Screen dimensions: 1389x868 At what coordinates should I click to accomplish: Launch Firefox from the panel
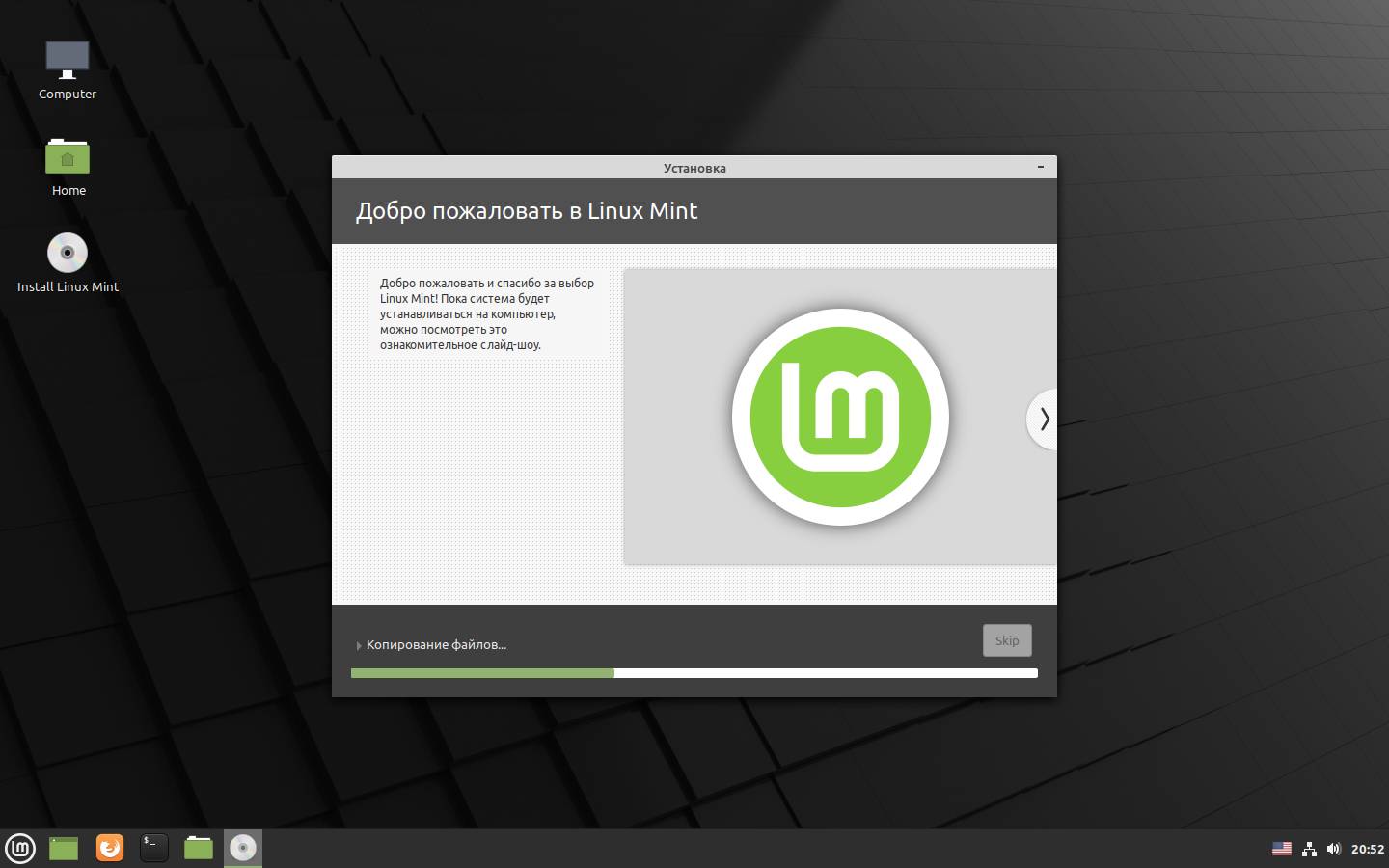click(x=110, y=848)
